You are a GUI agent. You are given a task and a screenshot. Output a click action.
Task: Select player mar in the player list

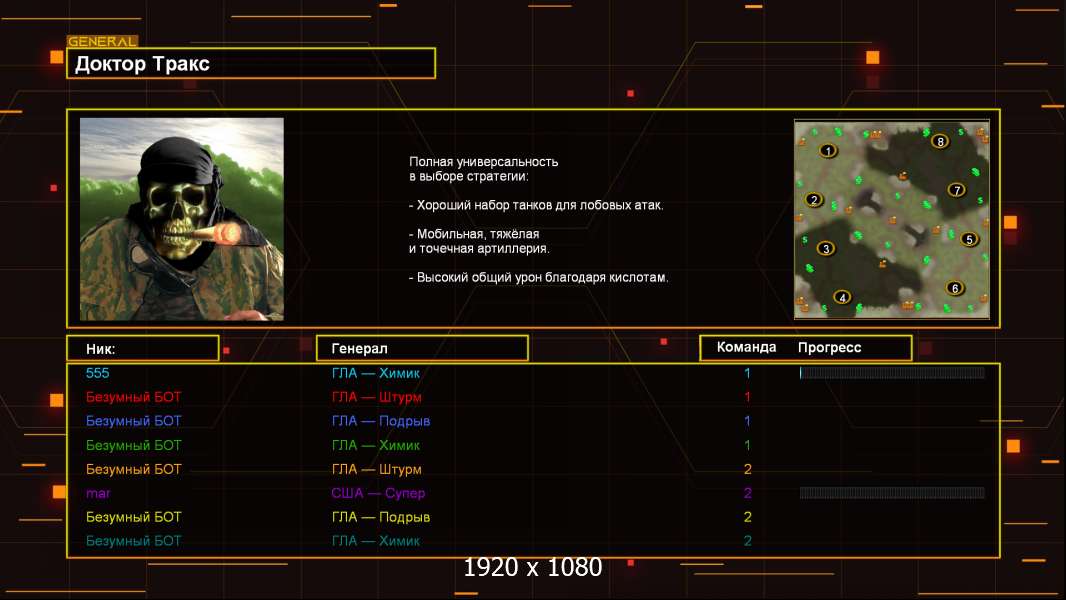(98, 493)
